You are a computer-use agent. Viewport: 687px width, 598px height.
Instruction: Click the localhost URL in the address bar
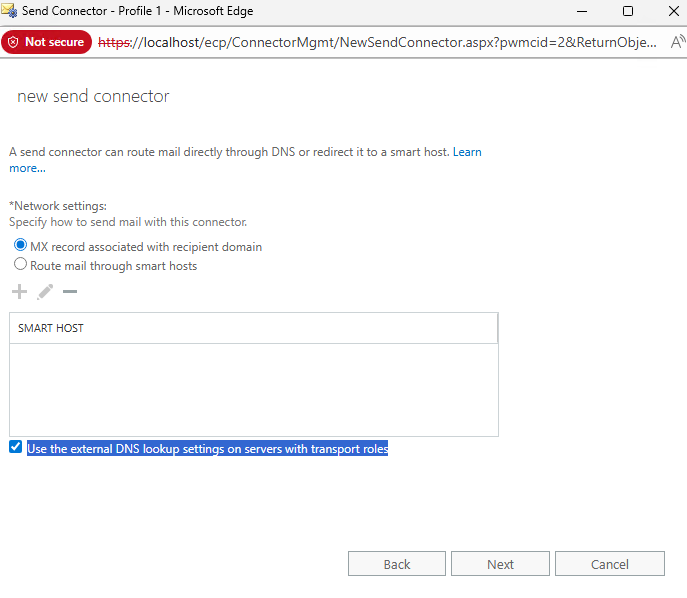click(380, 43)
